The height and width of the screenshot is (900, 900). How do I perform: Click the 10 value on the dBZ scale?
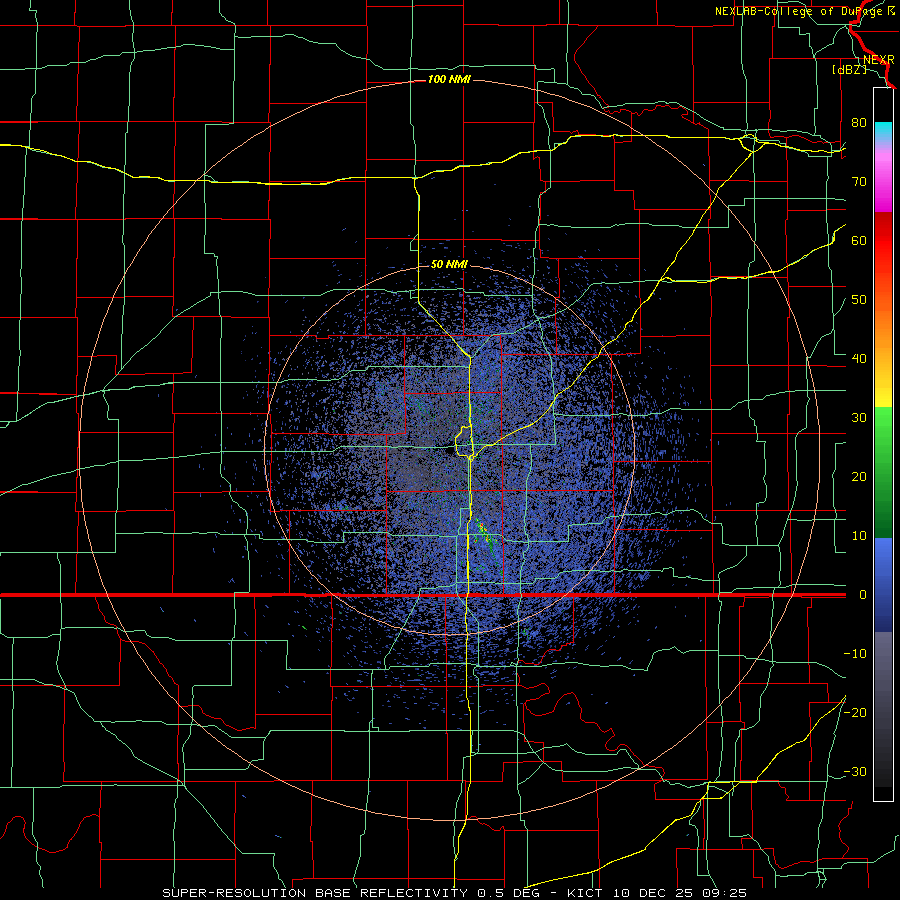click(x=859, y=536)
